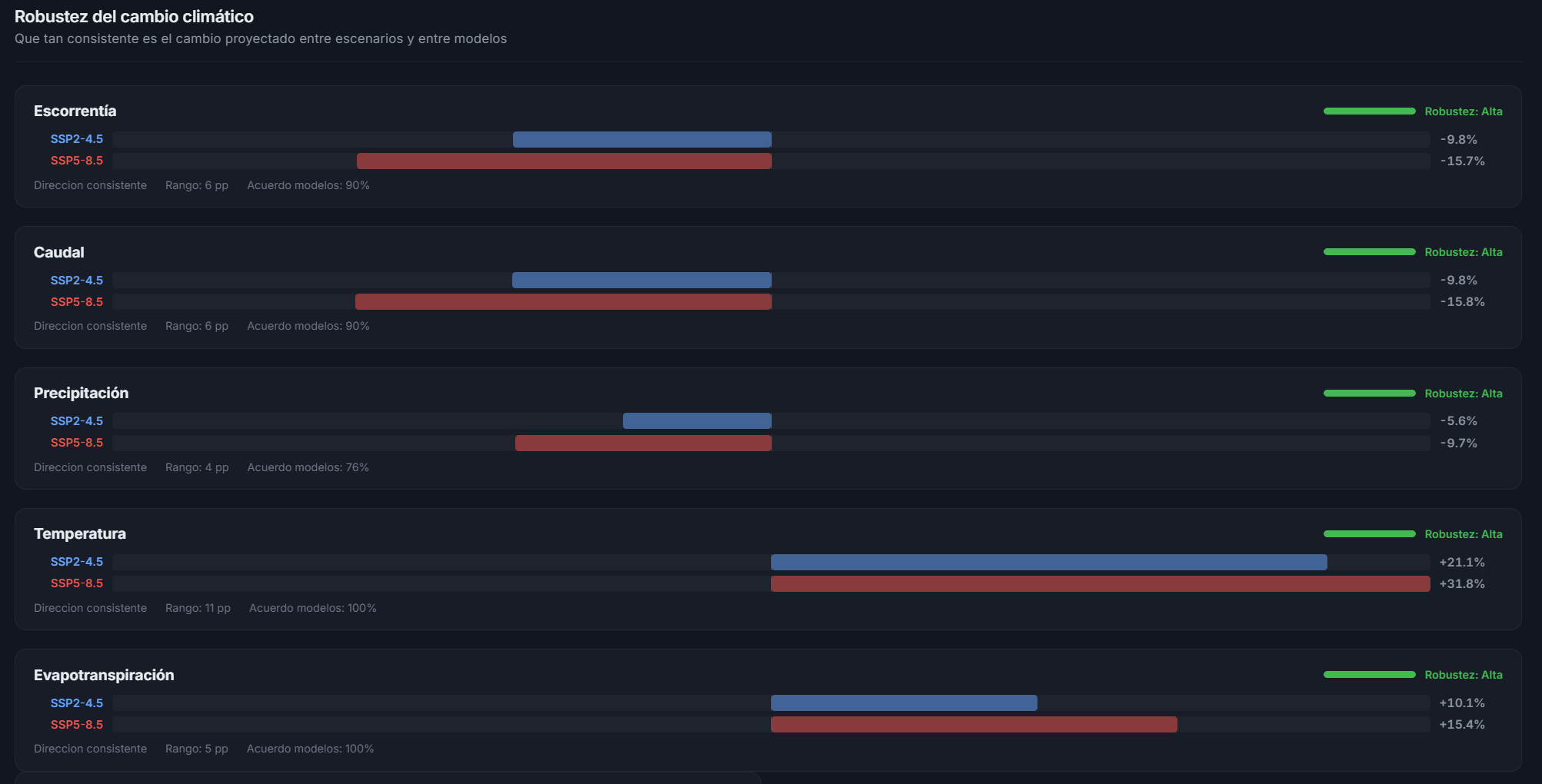Select the Temperatura SSP2-4.5 blue bar

click(x=1049, y=562)
